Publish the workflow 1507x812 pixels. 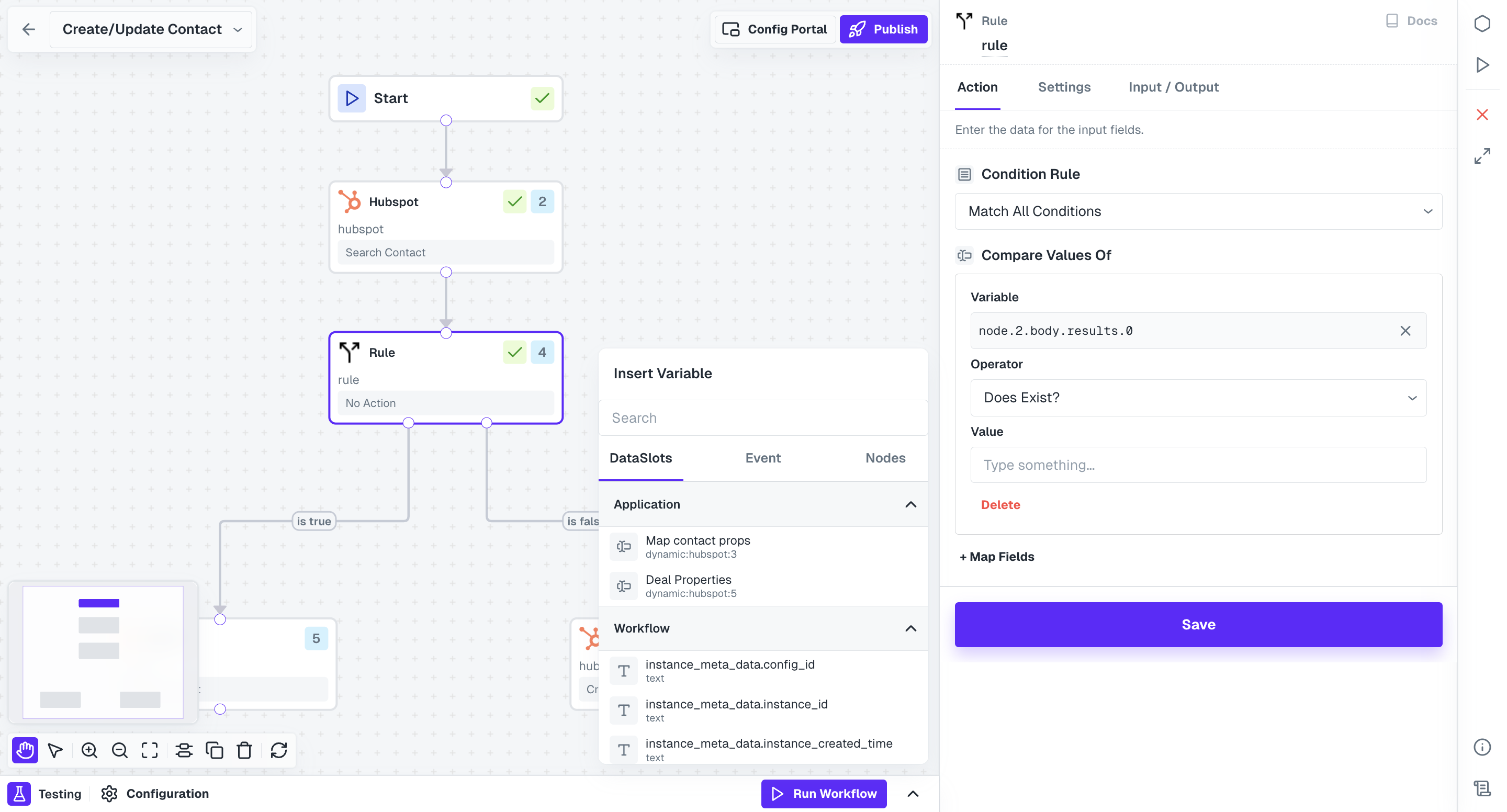pos(883,29)
